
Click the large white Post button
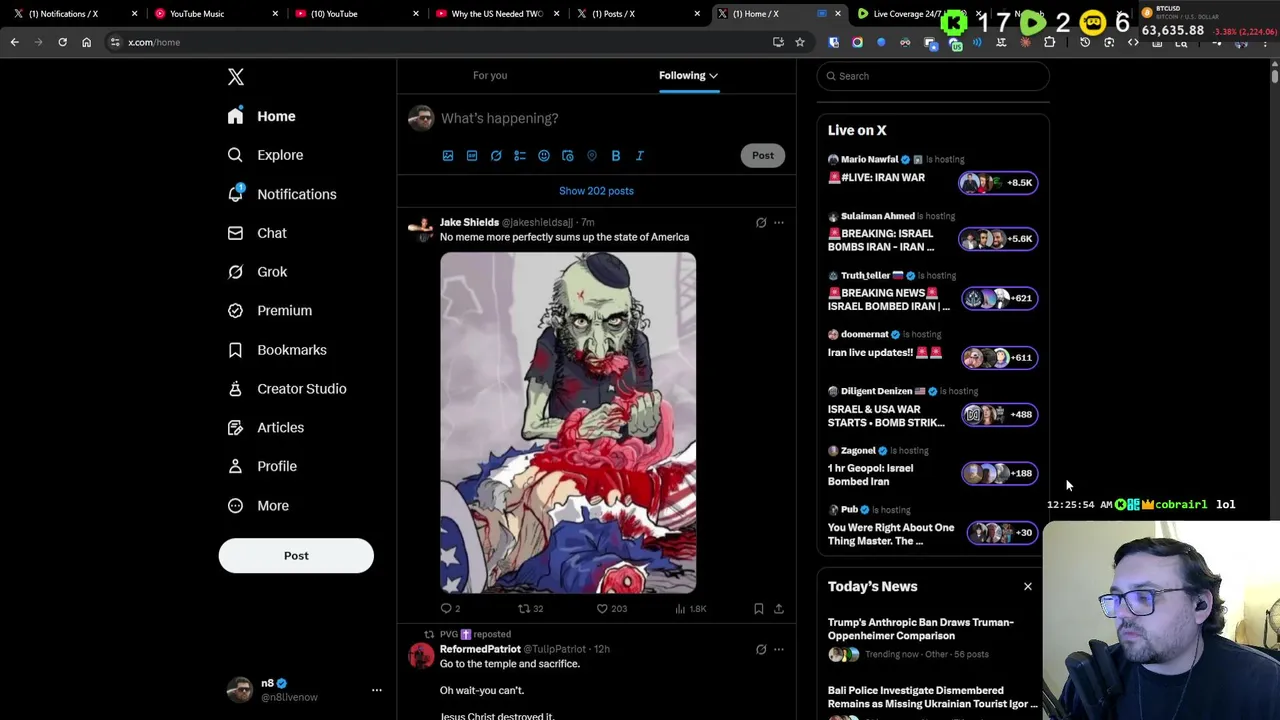click(x=296, y=556)
